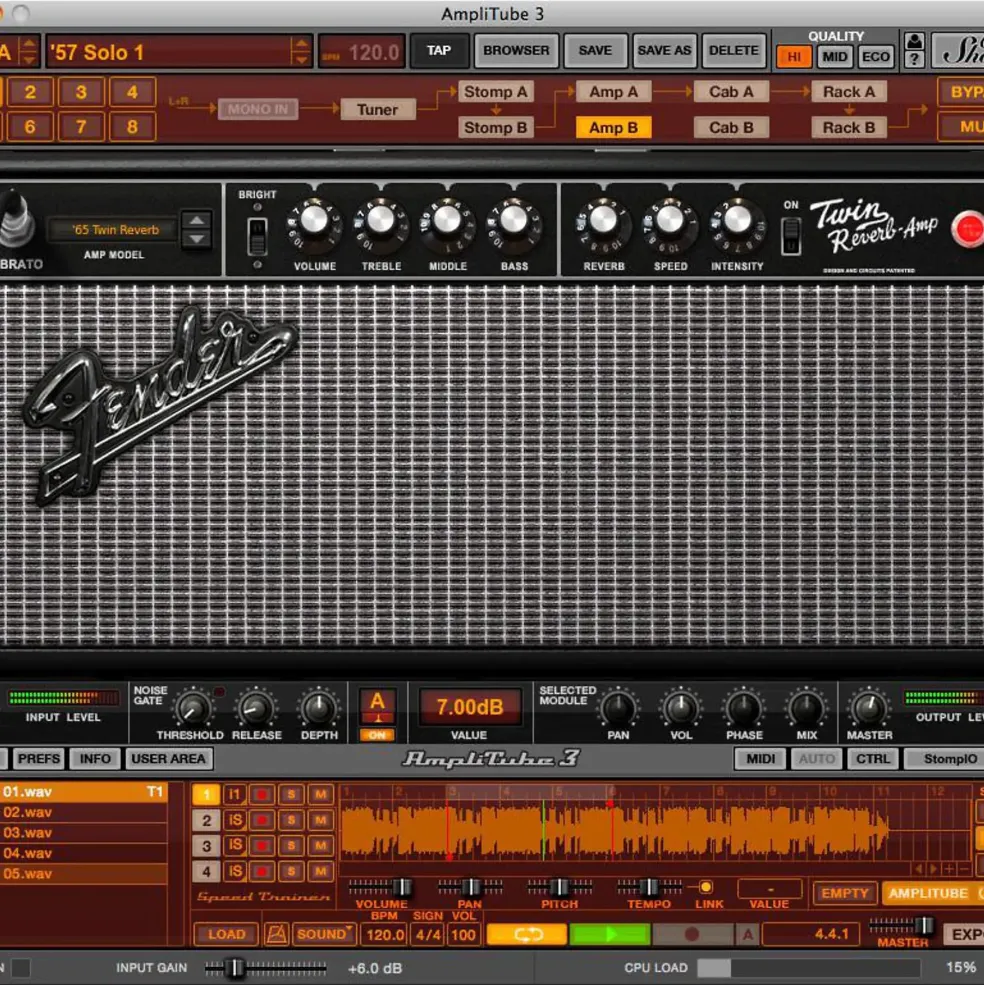Open the '65 Twin Reverb amp model list
This screenshot has width=984, height=985.
pyautogui.click(x=115, y=230)
